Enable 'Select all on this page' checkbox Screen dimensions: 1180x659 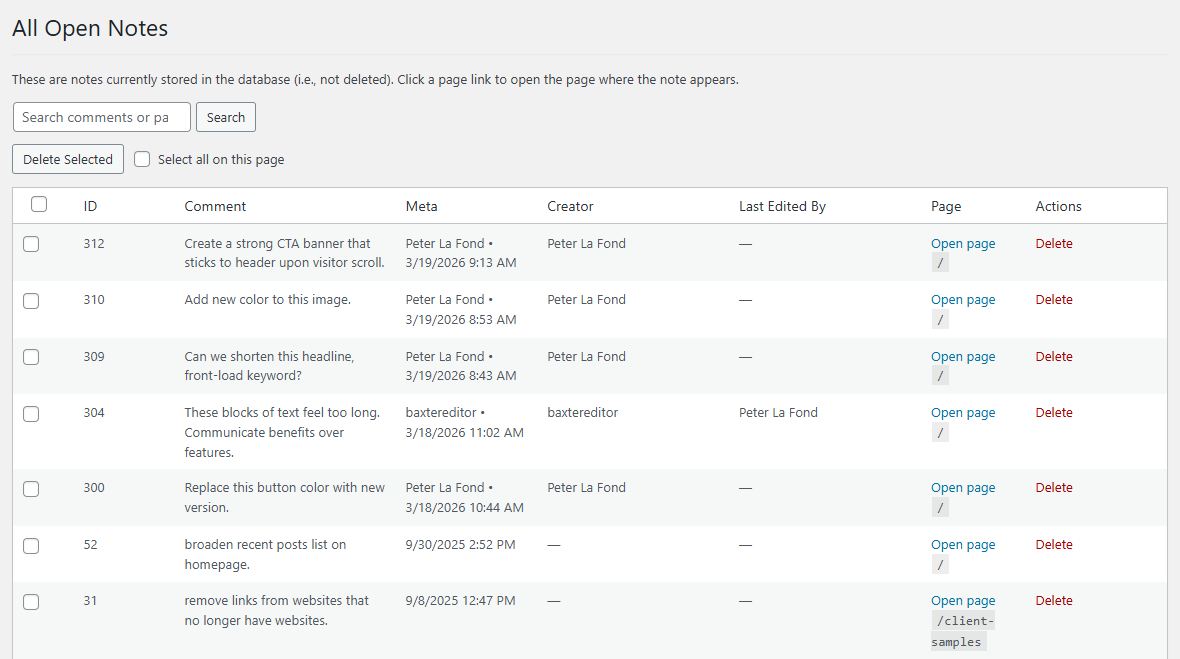coord(142,159)
